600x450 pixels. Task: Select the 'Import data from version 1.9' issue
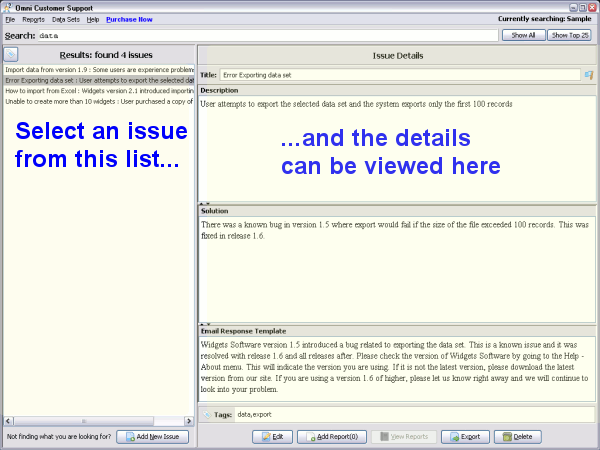[99, 70]
